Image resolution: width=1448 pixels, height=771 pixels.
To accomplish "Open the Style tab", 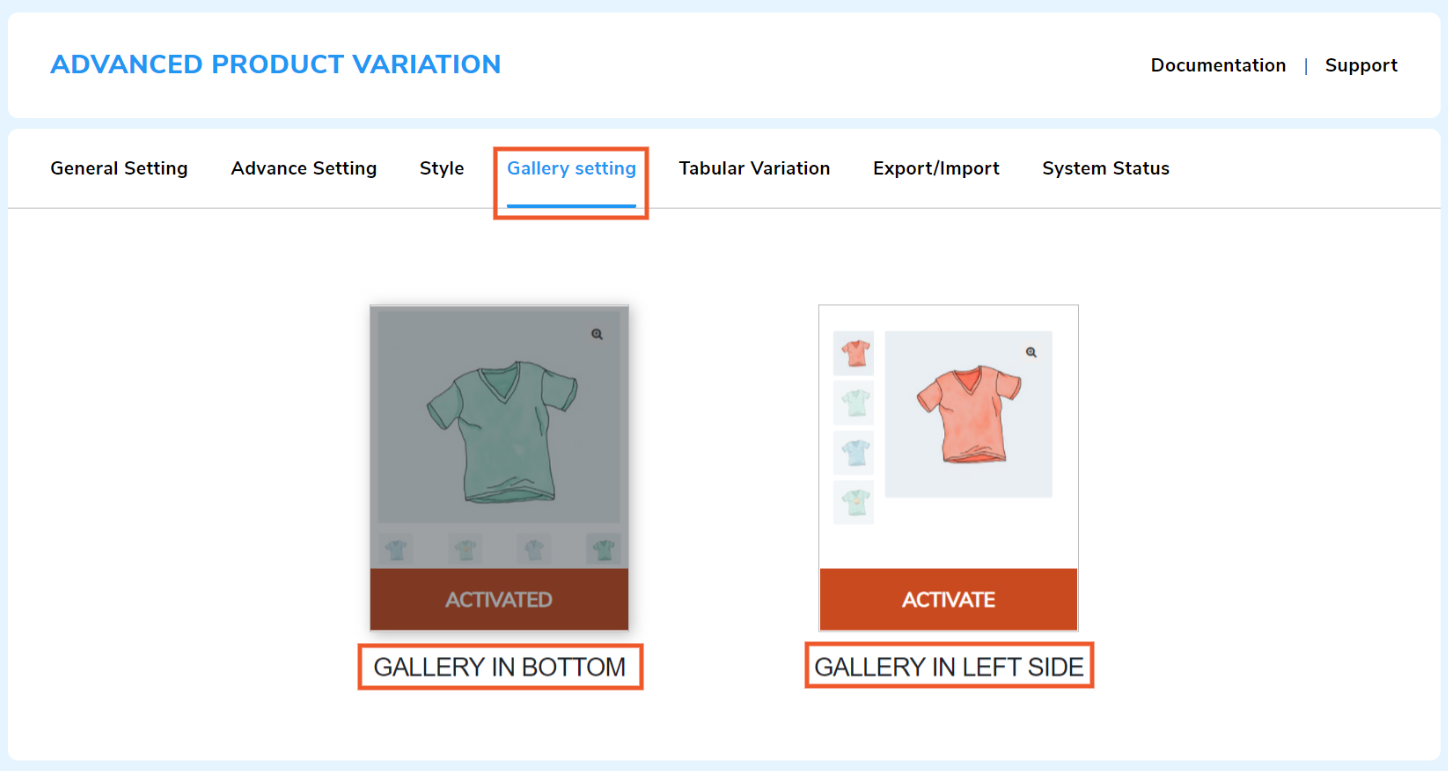I will [x=442, y=168].
